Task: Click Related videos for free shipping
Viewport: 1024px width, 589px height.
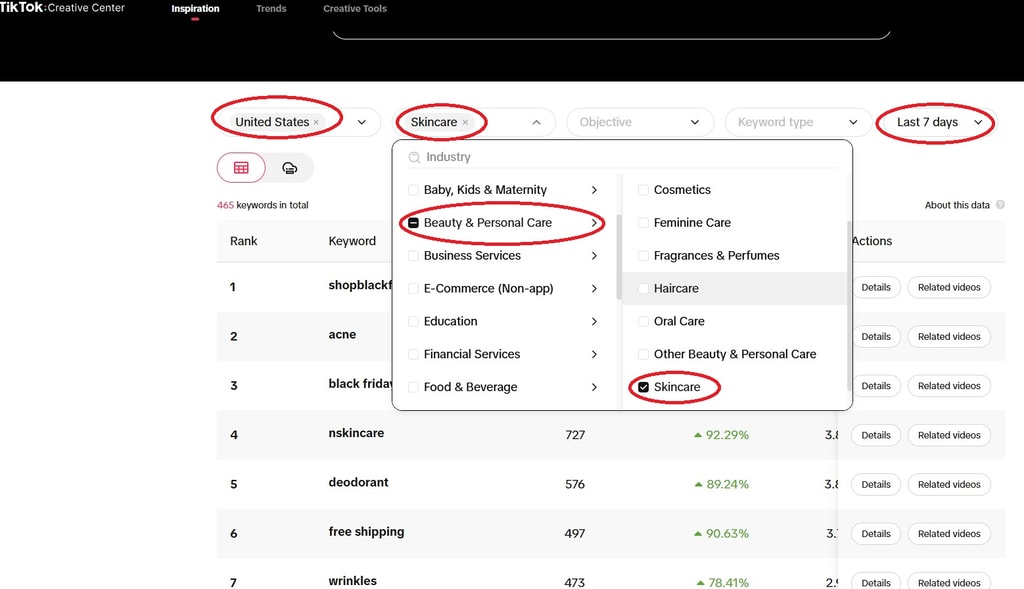Action: [x=949, y=533]
